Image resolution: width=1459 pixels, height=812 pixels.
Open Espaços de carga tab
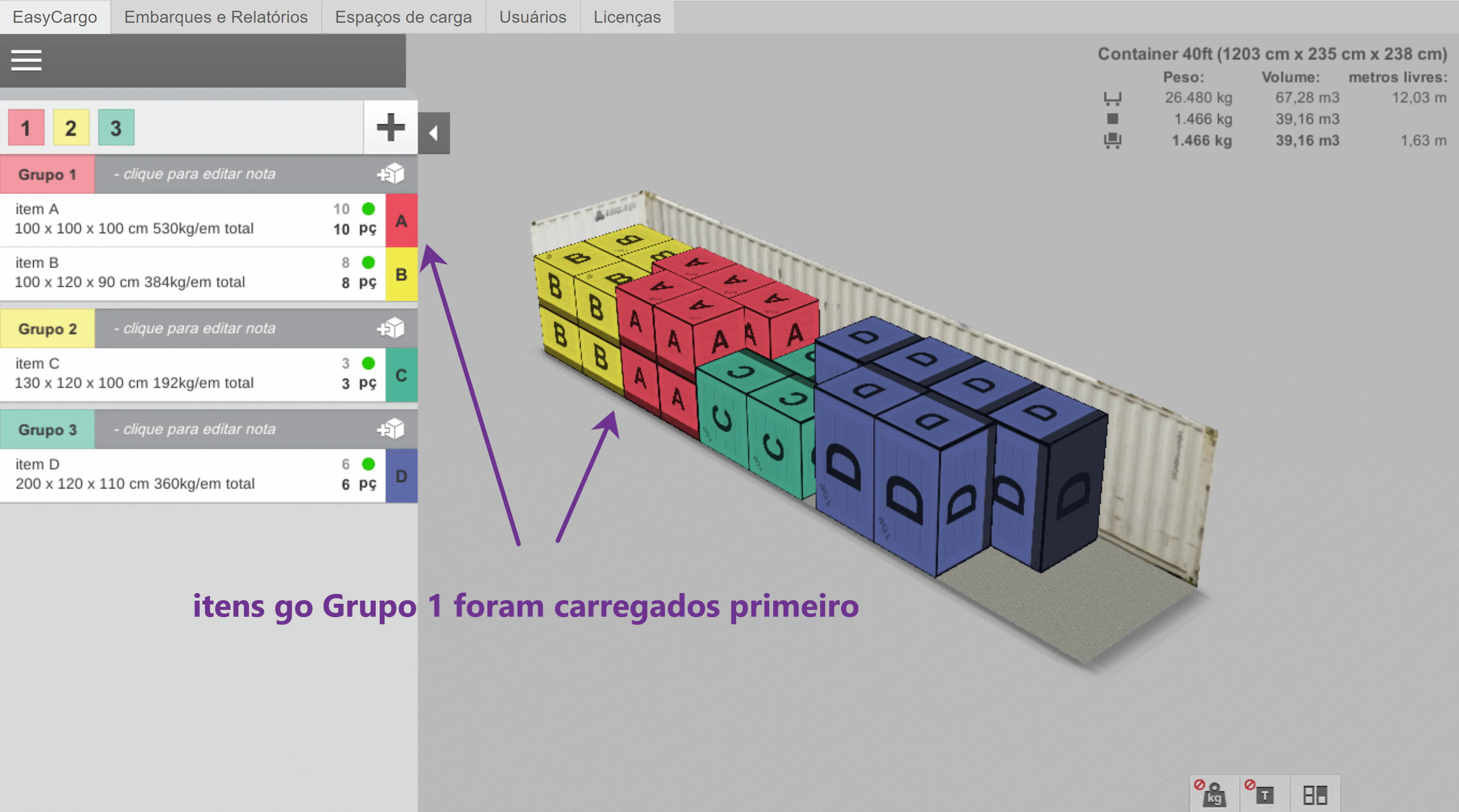403,17
